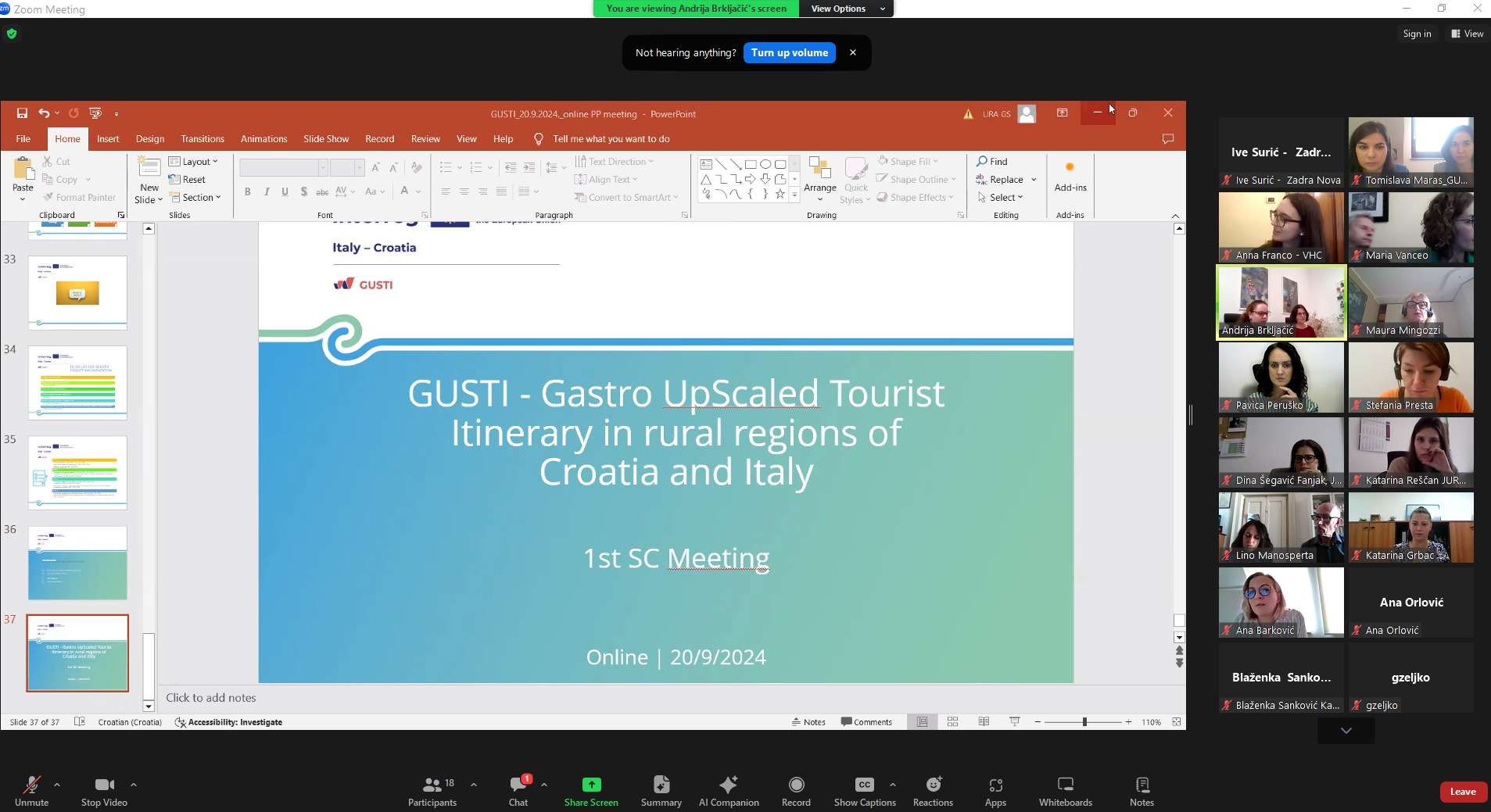Click the green encryption shield icon

coord(12,34)
